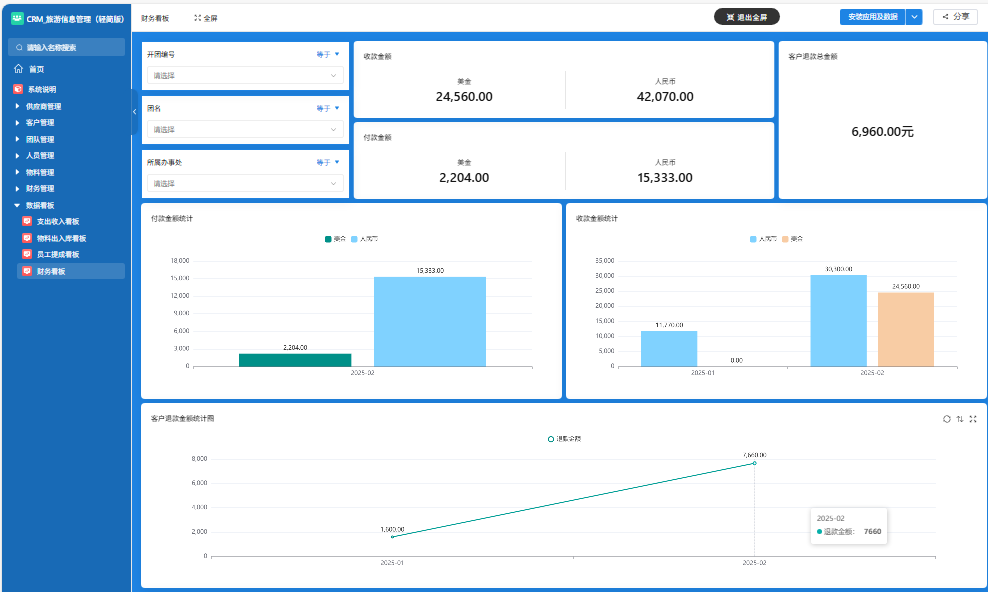Viewport: 988px width, 592px height.
Task: Click 美金 teal legend swatch in 付款金额统计
Action: coord(328,239)
